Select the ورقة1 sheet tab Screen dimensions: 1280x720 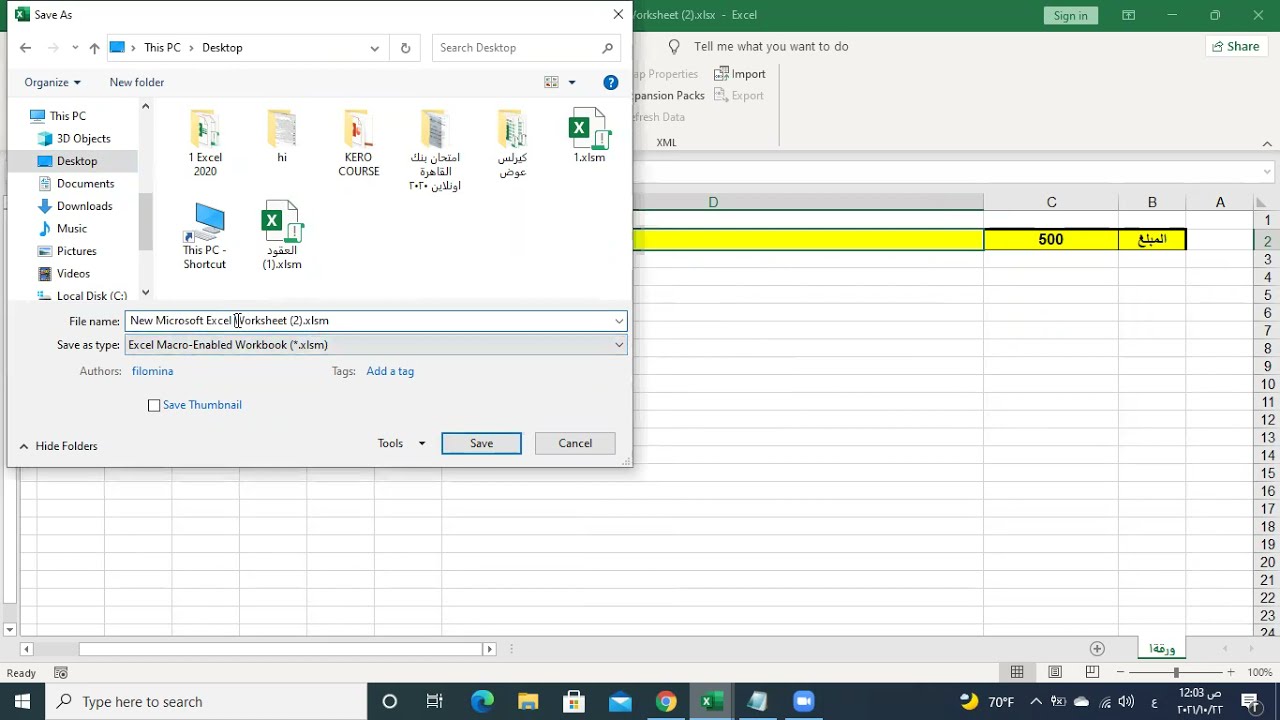(x=1162, y=649)
